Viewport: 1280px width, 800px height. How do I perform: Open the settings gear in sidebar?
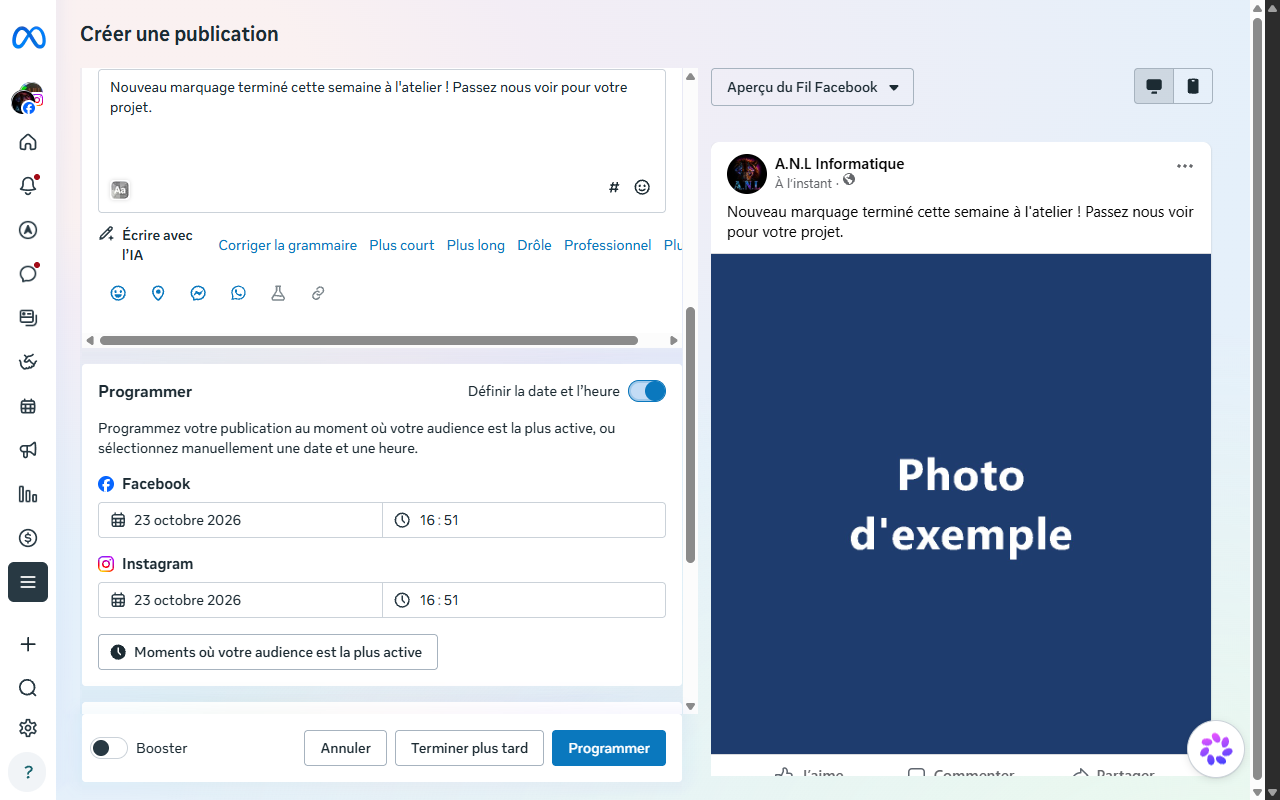click(x=28, y=728)
